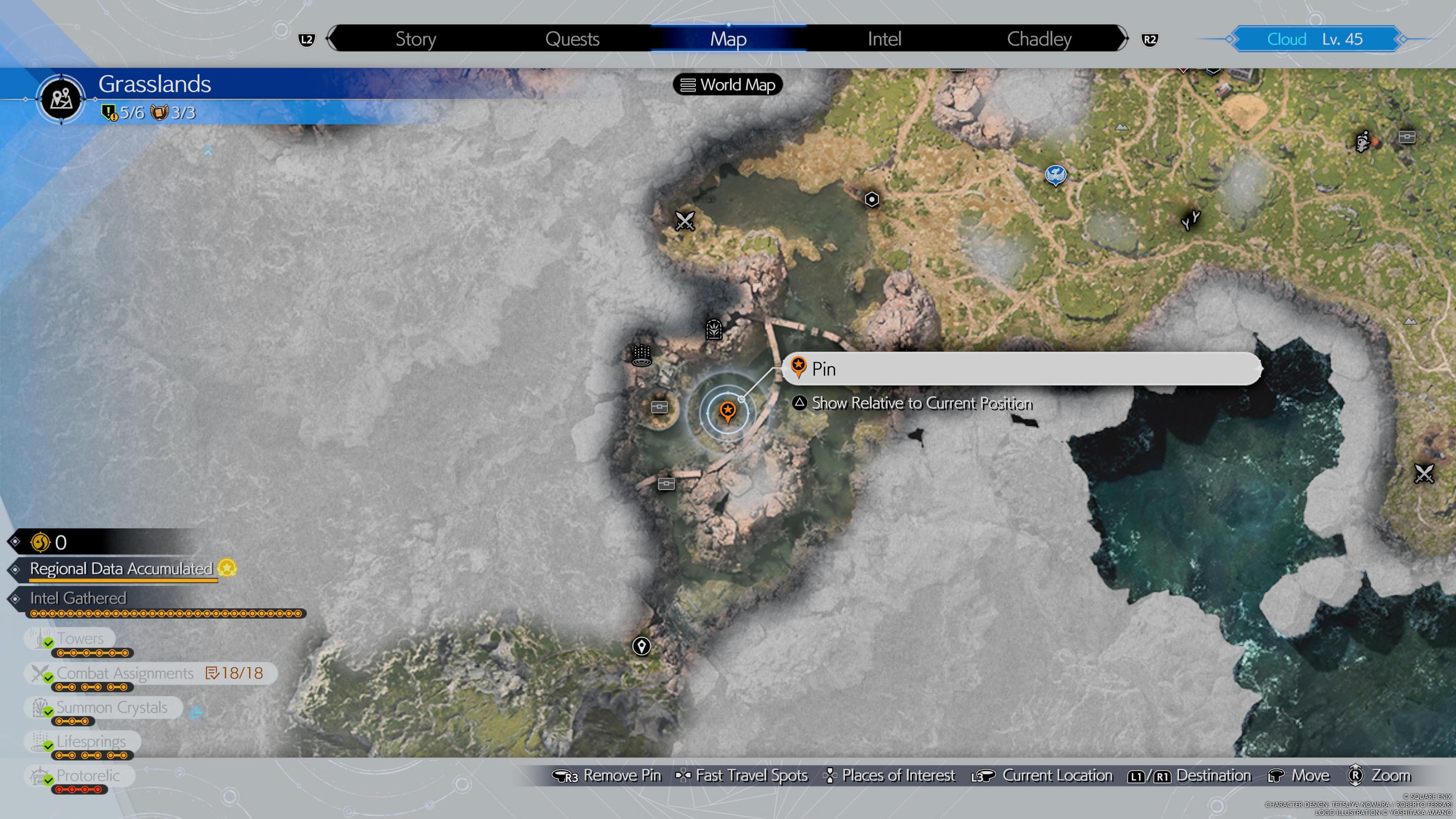Select the hexagon marker on the map
The image size is (1456, 819).
[872, 199]
